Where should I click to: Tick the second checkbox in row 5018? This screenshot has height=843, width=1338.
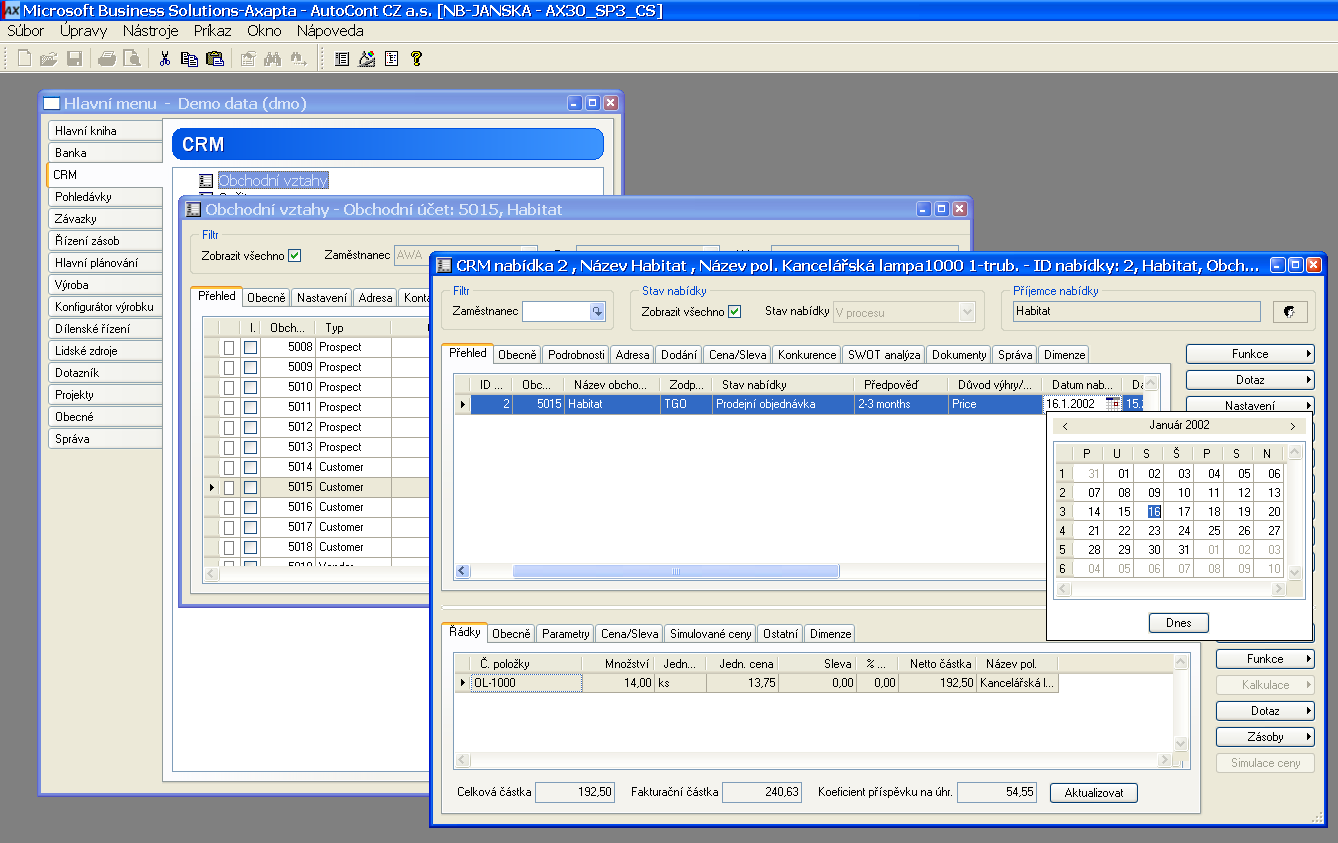(x=250, y=547)
